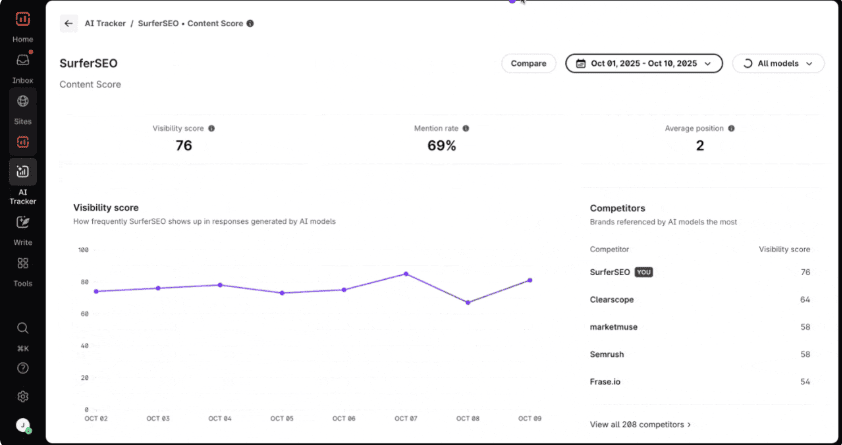Click the red square icon below Sites
842x445 pixels.
click(23, 142)
